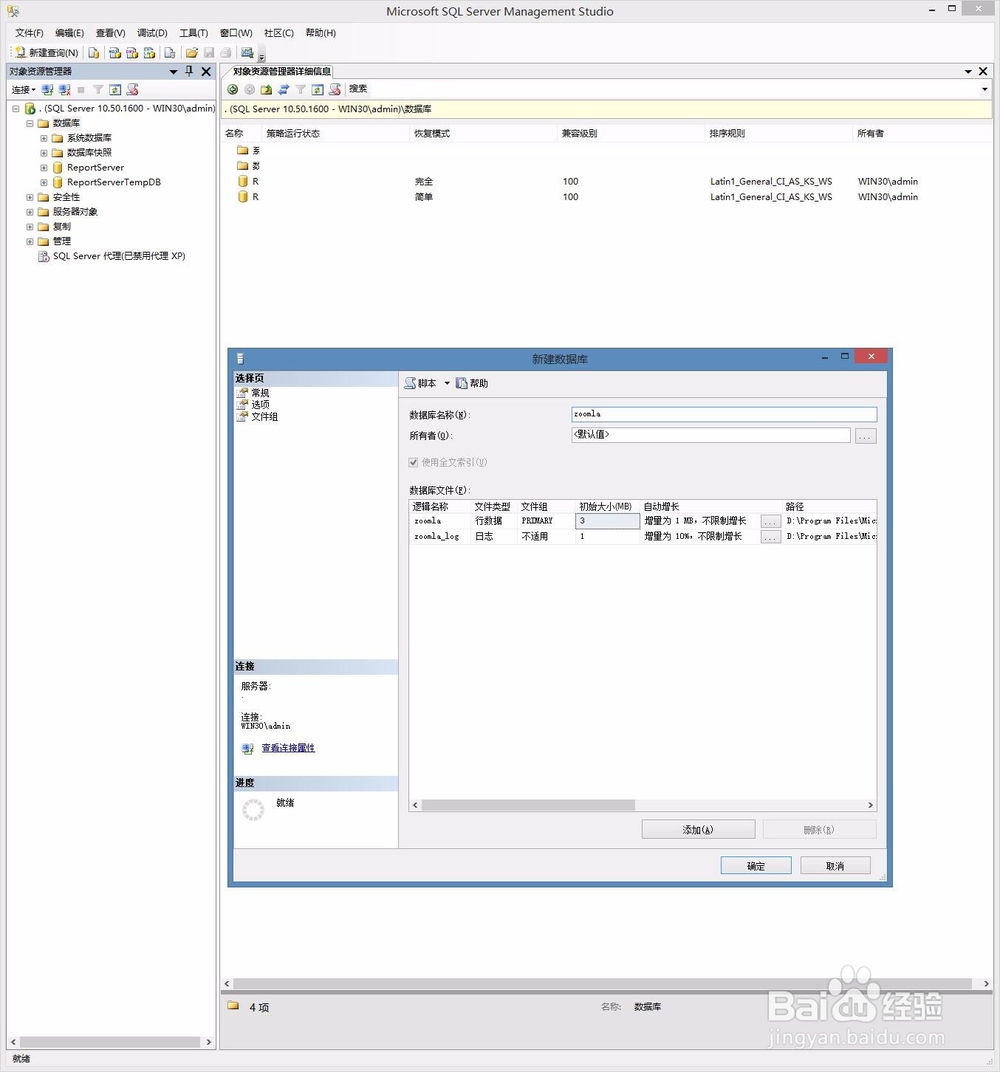The height and width of the screenshot is (1072, 1000).
Task: Select the 选项 page in the dialog
Action: click(260, 405)
